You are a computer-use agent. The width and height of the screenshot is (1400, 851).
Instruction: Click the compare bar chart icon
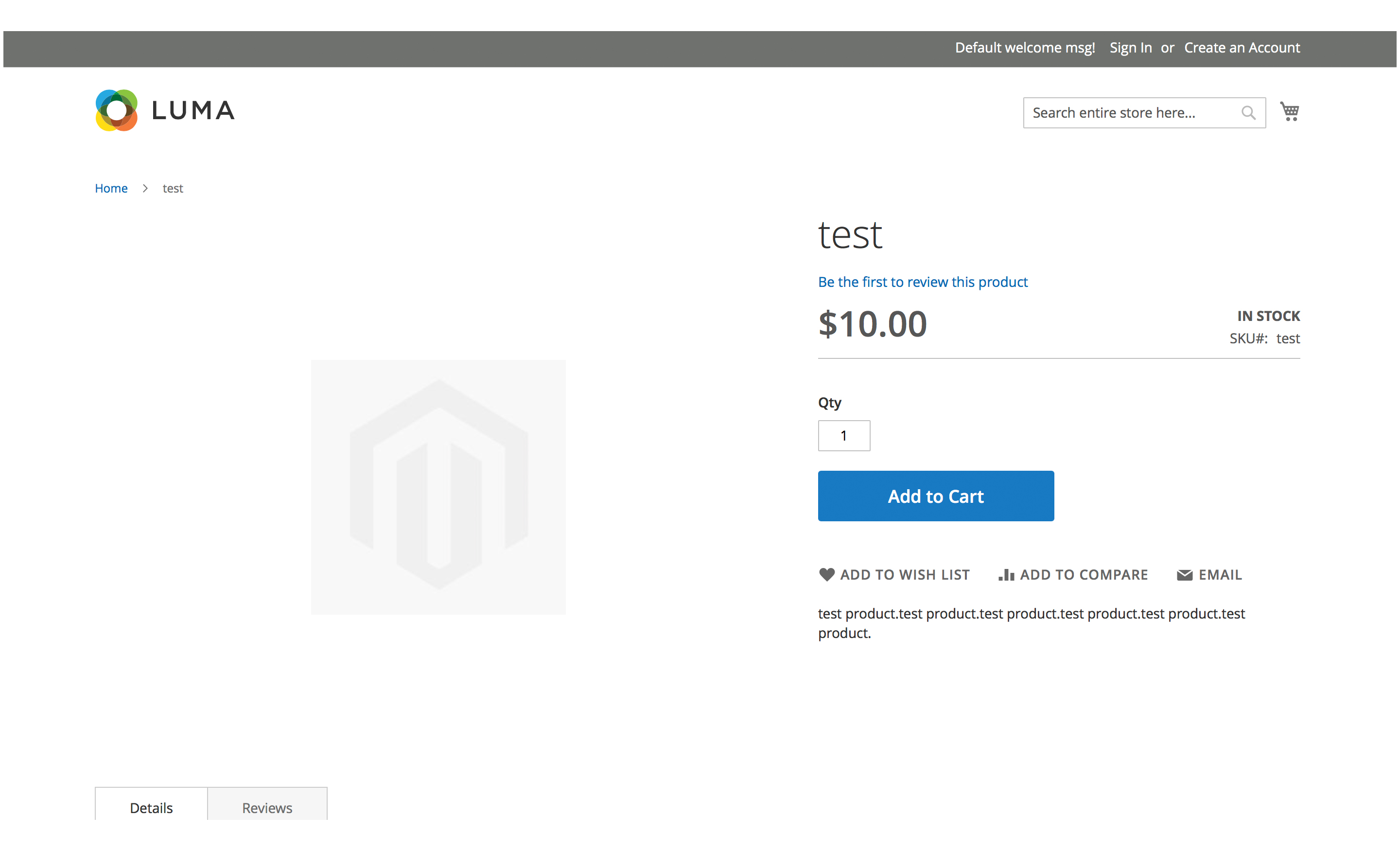tap(1006, 575)
